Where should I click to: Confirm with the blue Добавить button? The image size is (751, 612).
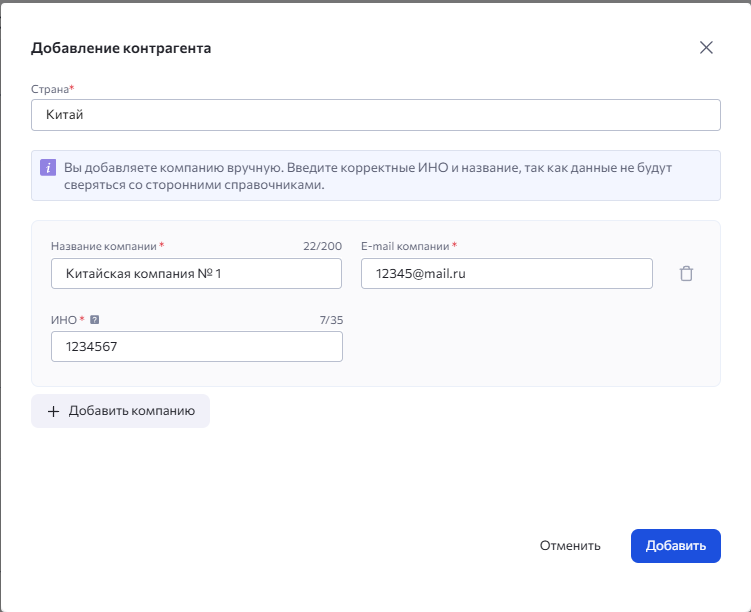click(x=675, y=546)
